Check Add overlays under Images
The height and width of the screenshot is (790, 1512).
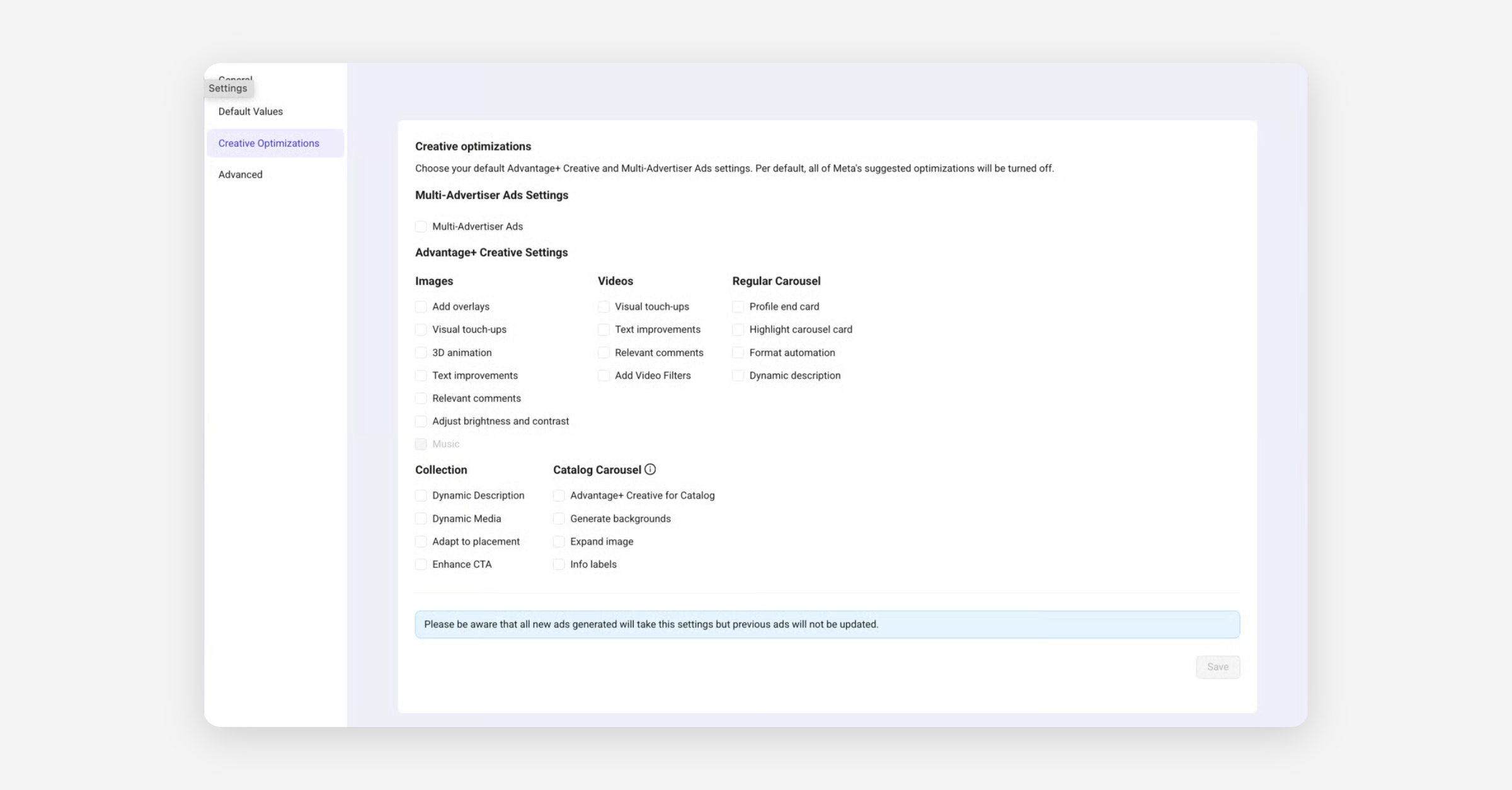click(421, 307)
